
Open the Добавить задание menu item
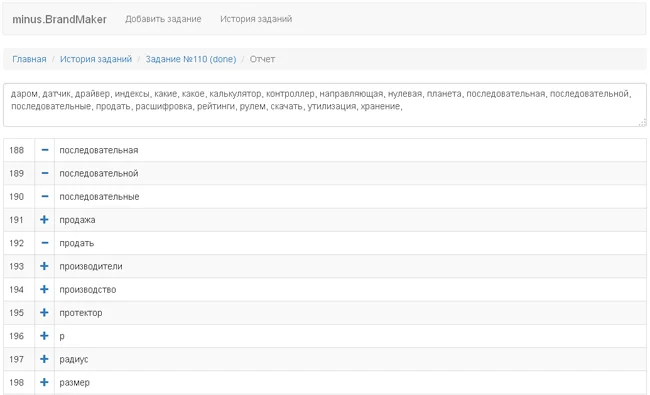[x=163, y=19]
